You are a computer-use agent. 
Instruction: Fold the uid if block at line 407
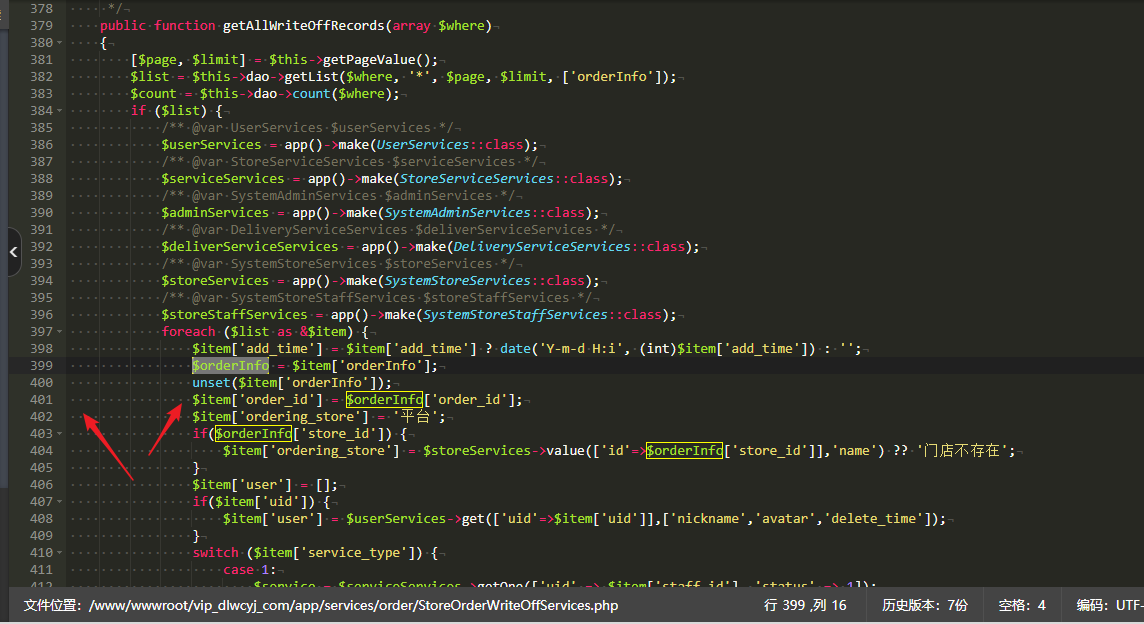tap(61, 502)
